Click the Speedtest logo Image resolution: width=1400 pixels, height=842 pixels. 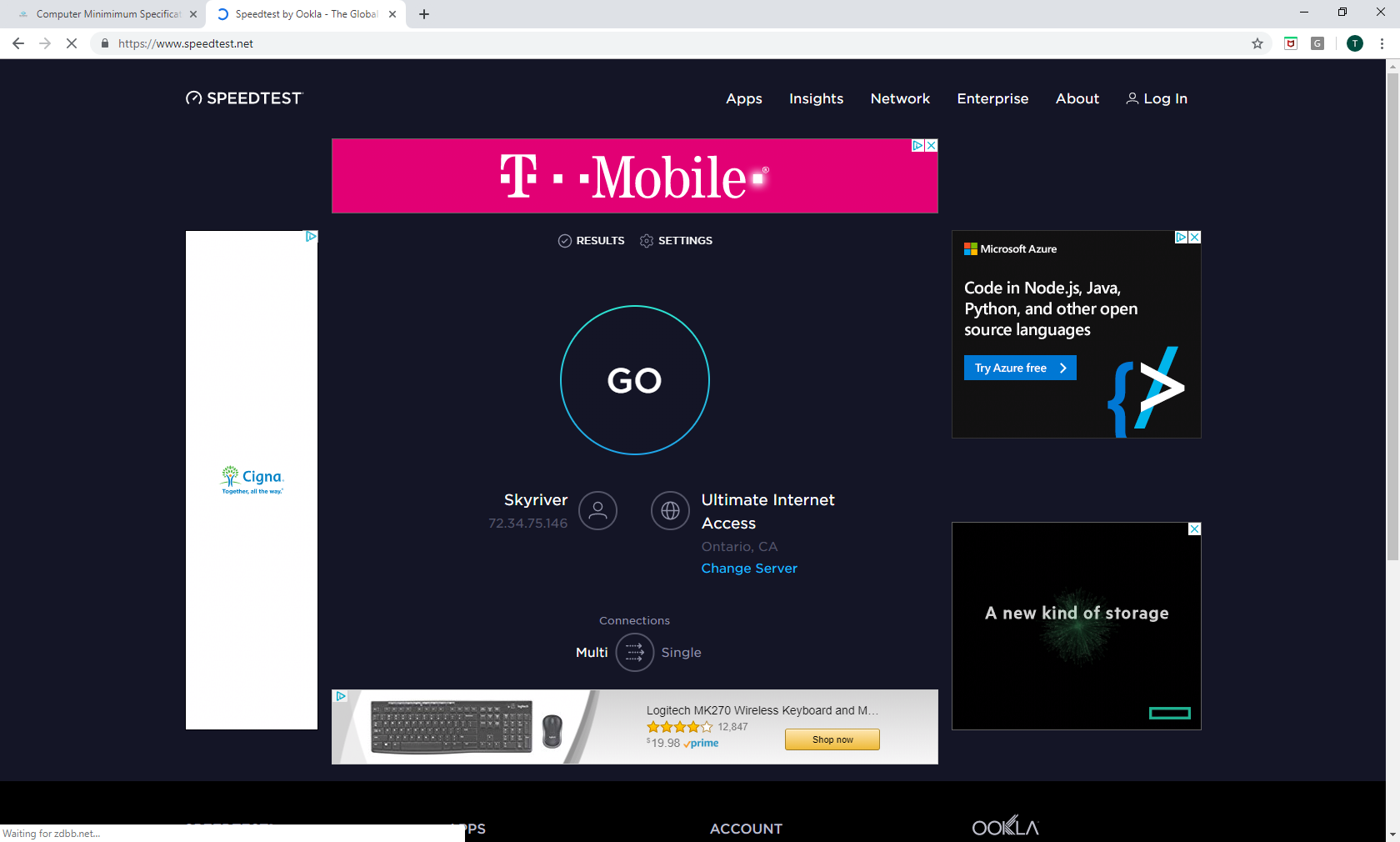pyautogui.click(x=244, y=98)
